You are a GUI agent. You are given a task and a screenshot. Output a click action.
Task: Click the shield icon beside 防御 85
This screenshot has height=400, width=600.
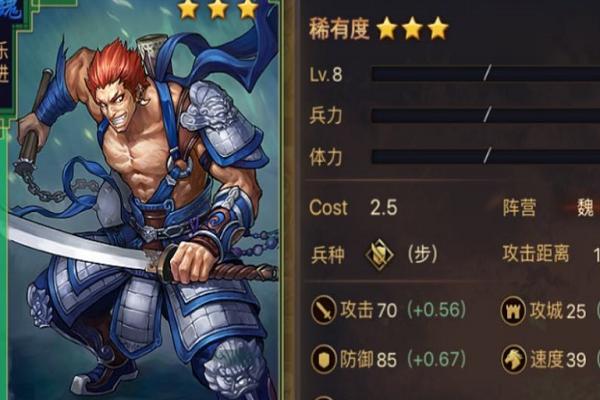coord(324,359)
